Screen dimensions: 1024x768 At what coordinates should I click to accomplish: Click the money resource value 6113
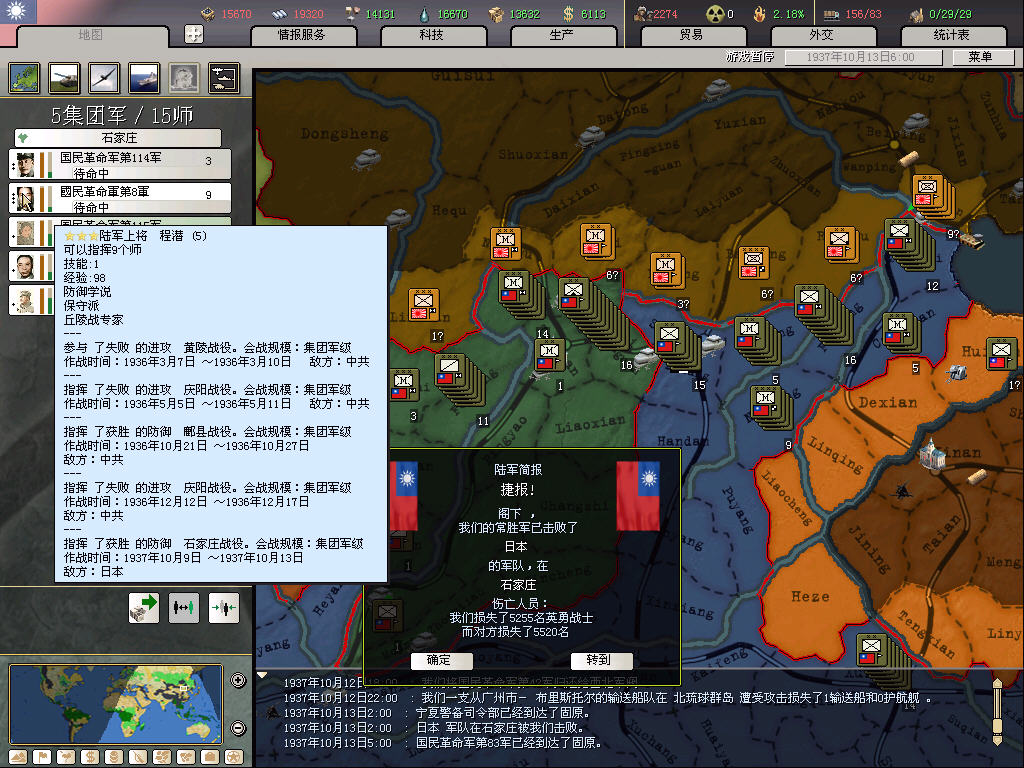[x=594, y=14]
